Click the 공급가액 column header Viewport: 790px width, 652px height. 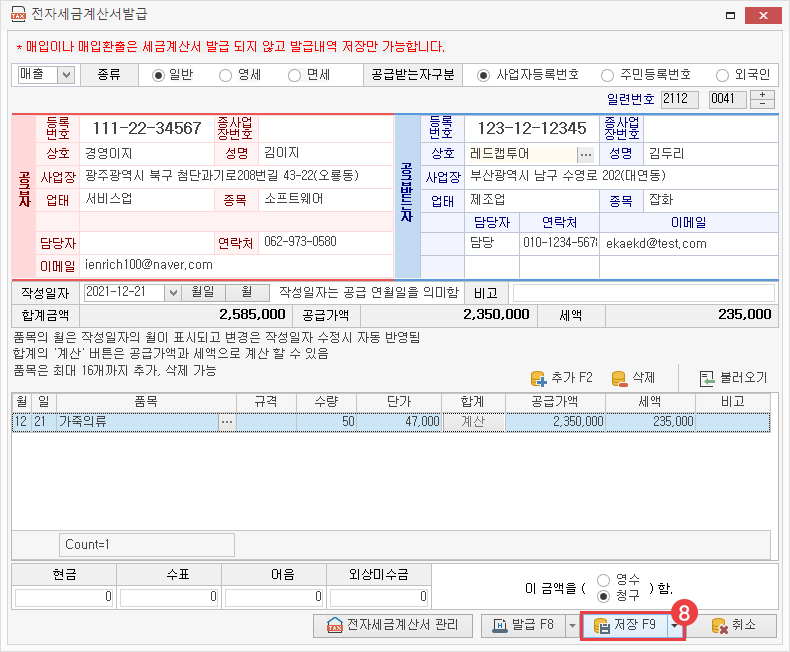pos(555,402)
